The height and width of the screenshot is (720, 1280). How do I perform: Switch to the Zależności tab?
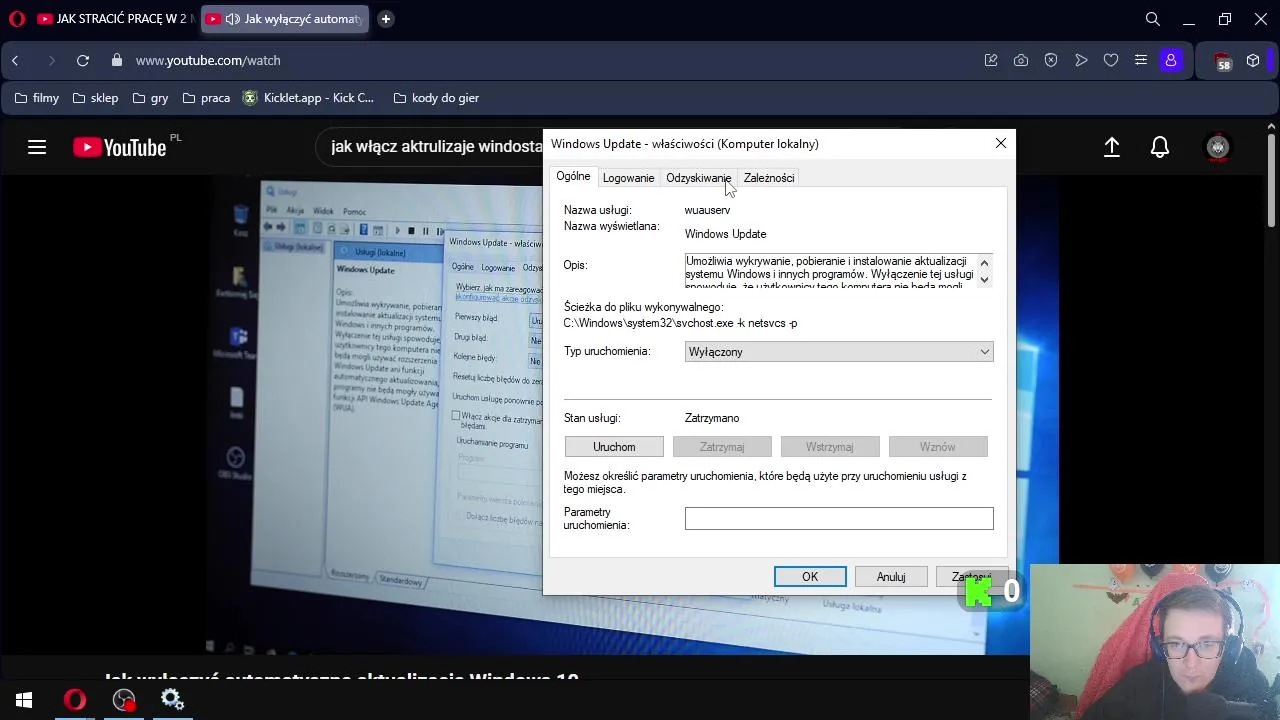click(769, 178)
